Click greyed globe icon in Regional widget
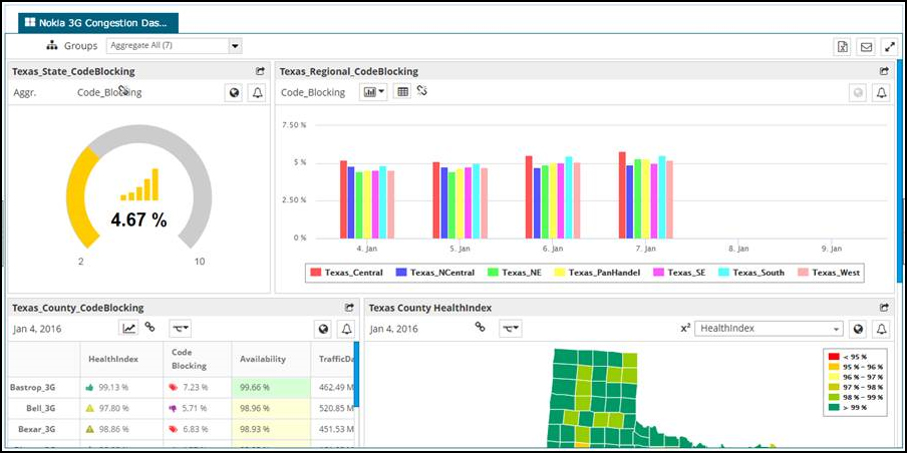Screen dimensions: 907x453 coord(858,93)
